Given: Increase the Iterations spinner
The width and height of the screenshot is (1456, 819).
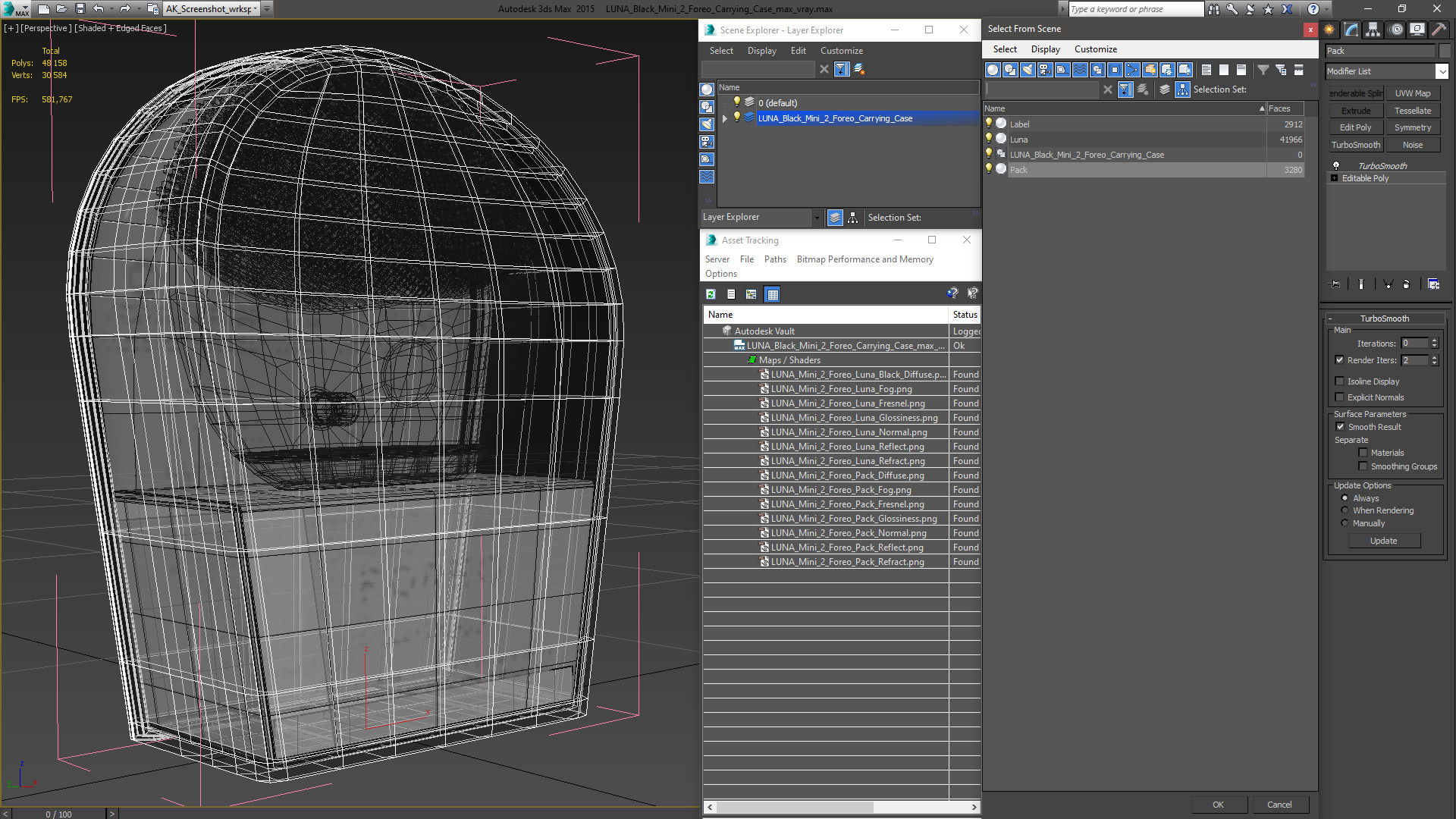Looking at the screenshot, I should point(1434,340).
